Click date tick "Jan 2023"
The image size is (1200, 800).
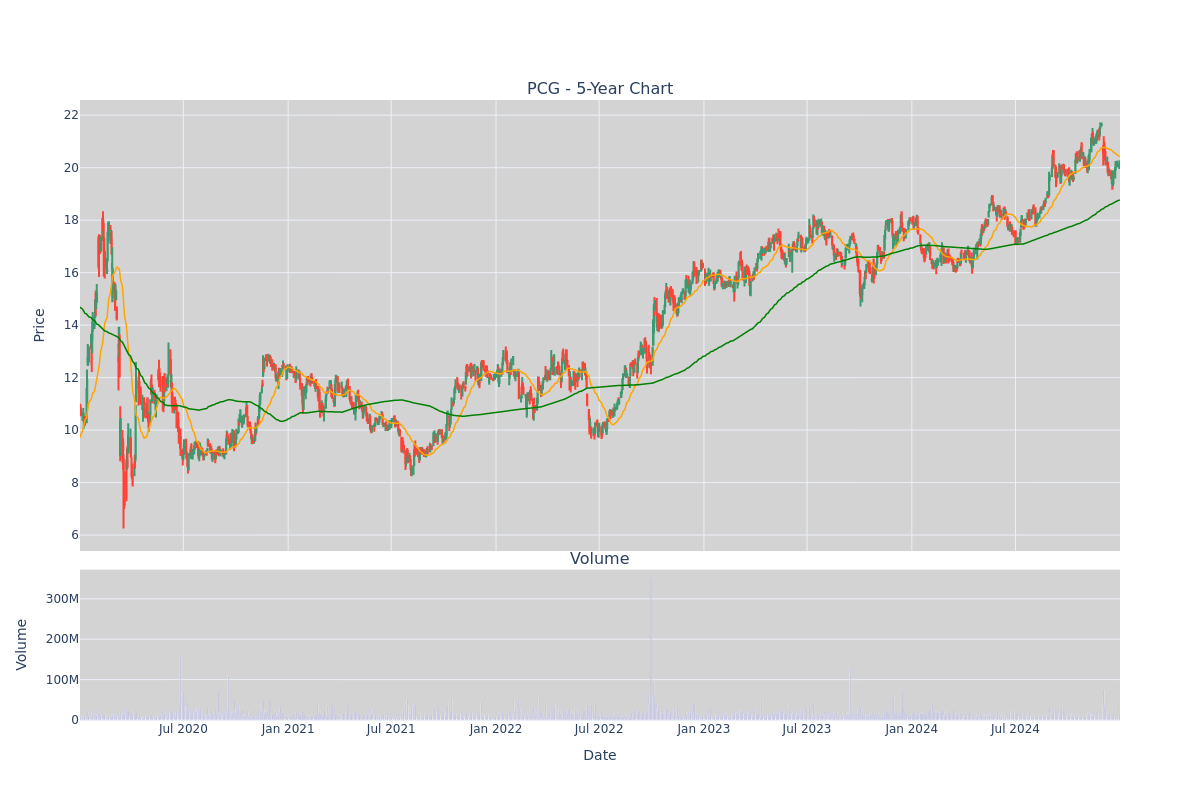pos(704,729)
